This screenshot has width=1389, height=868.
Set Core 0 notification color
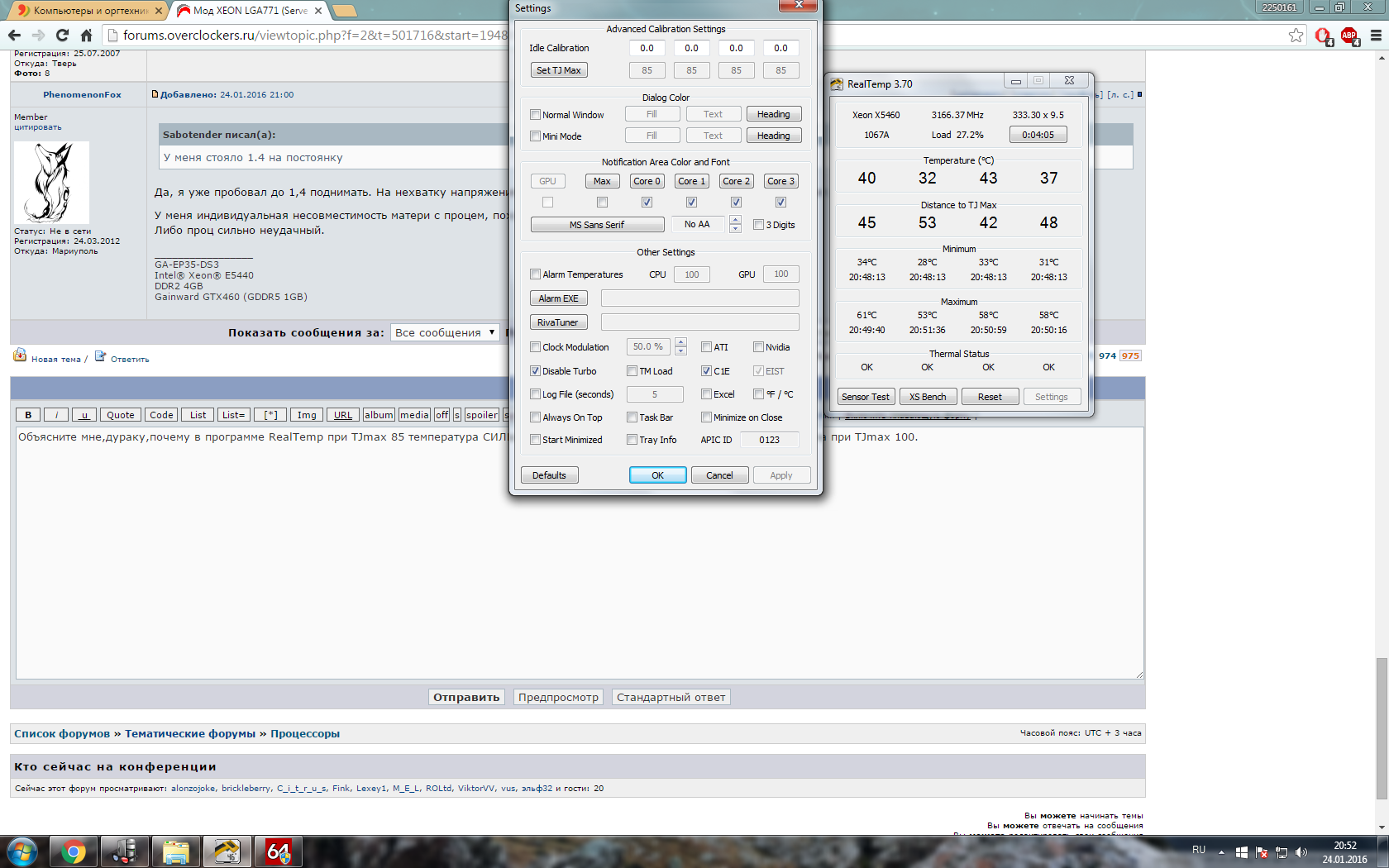pyautogui.click(x=647, y=181)
